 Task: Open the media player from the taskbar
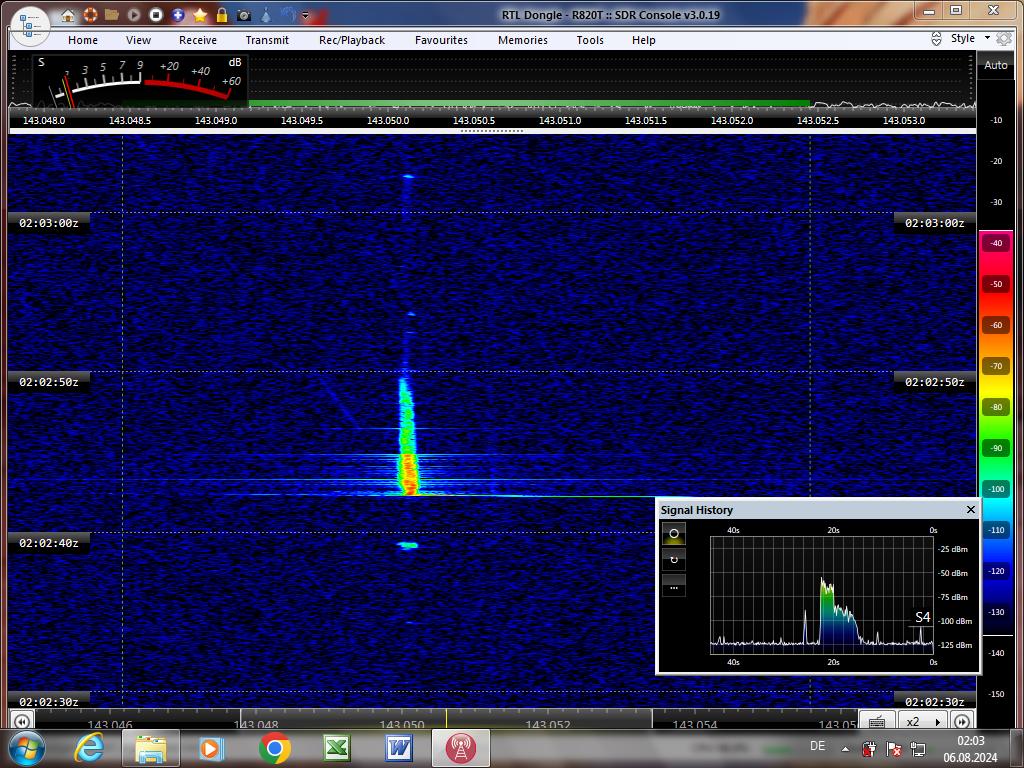point(211,748)
